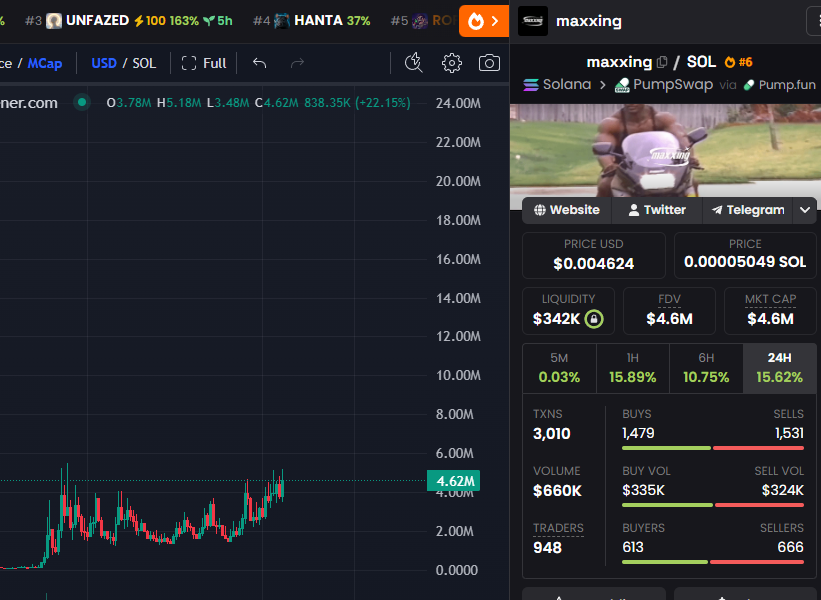Open chart settings gear icon

[x=452, y=63]
